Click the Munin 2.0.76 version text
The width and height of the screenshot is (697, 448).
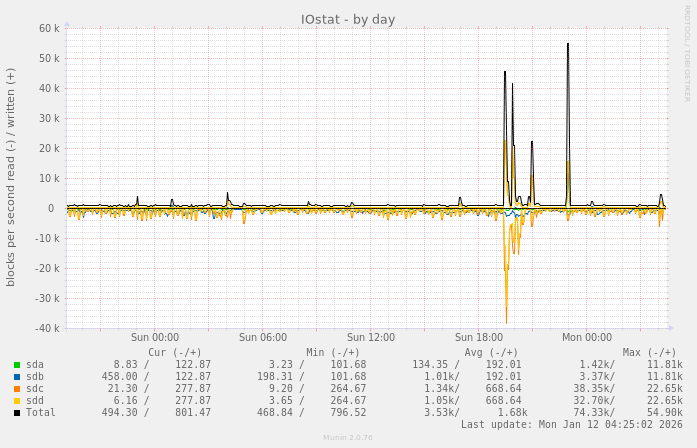click(348, 437)
